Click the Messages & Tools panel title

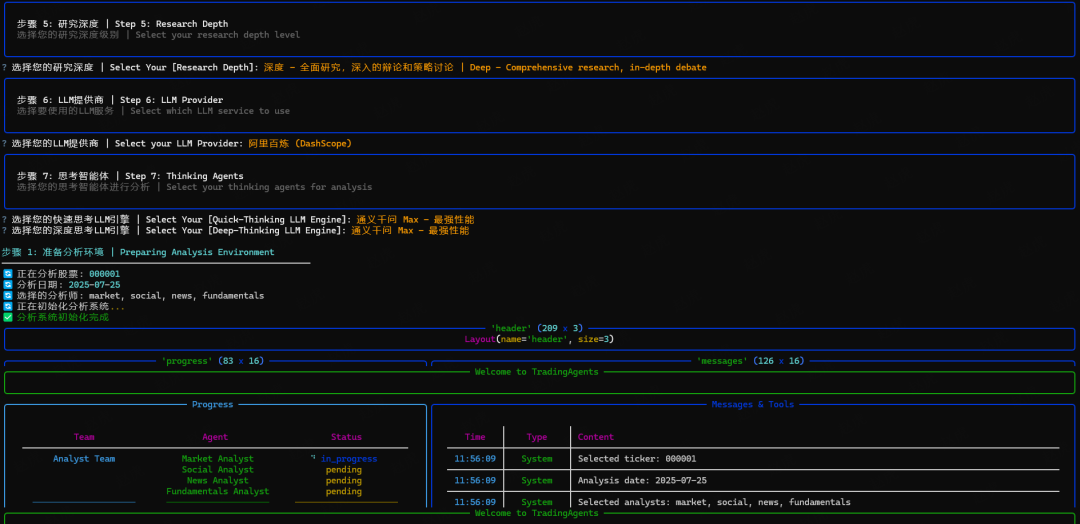coord(753,404)
